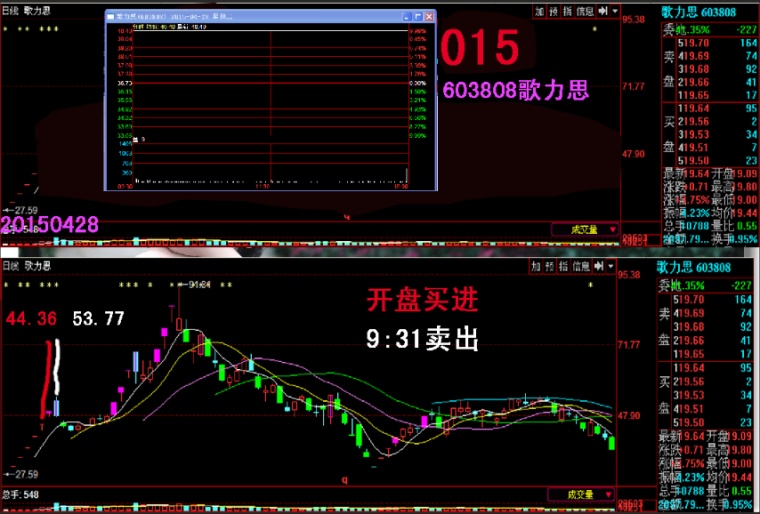Click the arrow-to-bar icon in the upper chart toolbar

coord(602,11)
